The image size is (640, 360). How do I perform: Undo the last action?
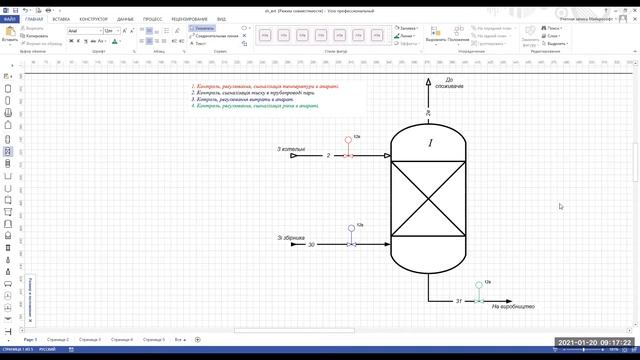pyautogui.click(x=25, y=11)
